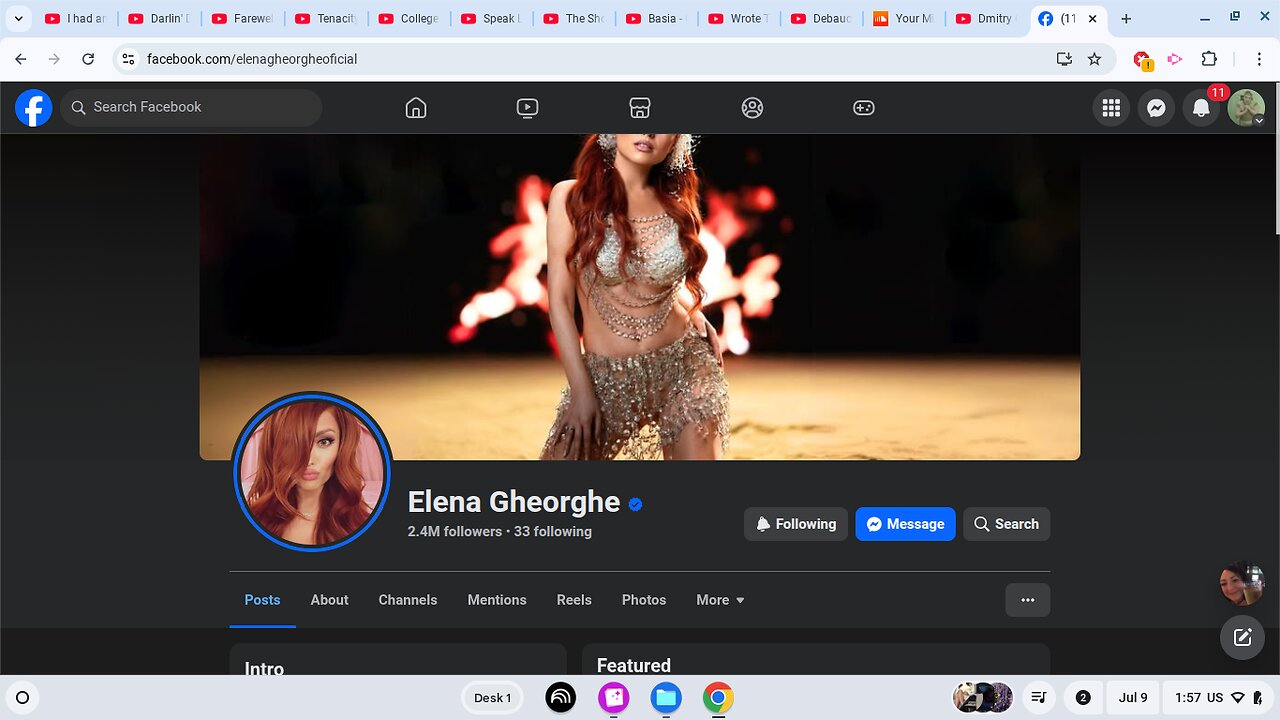Open the Marketplace icon
The height and width of the screenshot is (720, 1280).
[640, 108]
